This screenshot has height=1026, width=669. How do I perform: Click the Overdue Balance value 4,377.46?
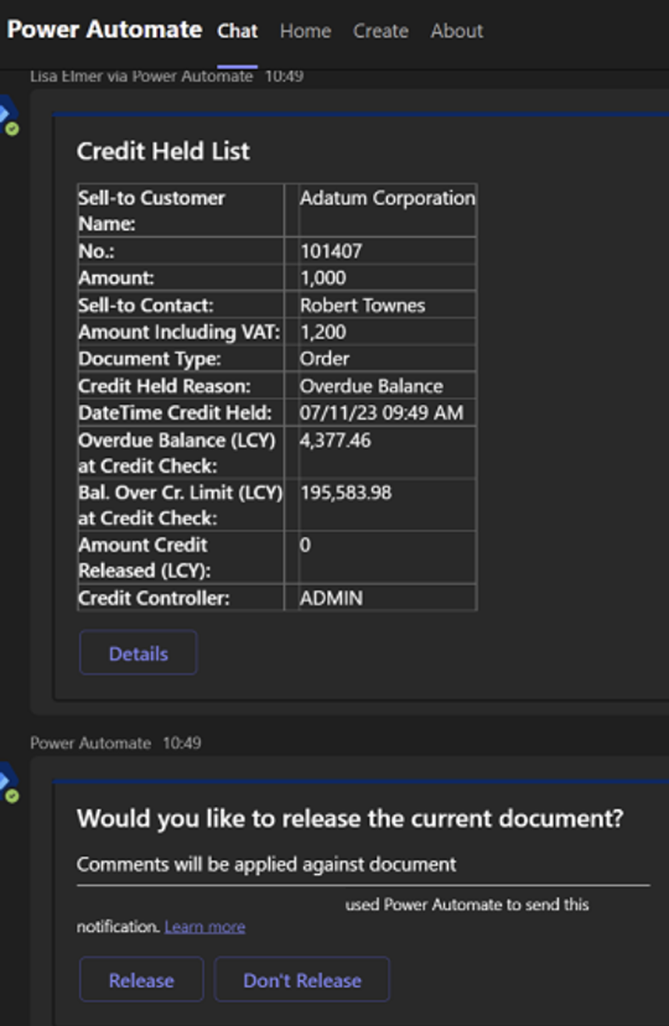pyautogui.click(x=335, y=440)
